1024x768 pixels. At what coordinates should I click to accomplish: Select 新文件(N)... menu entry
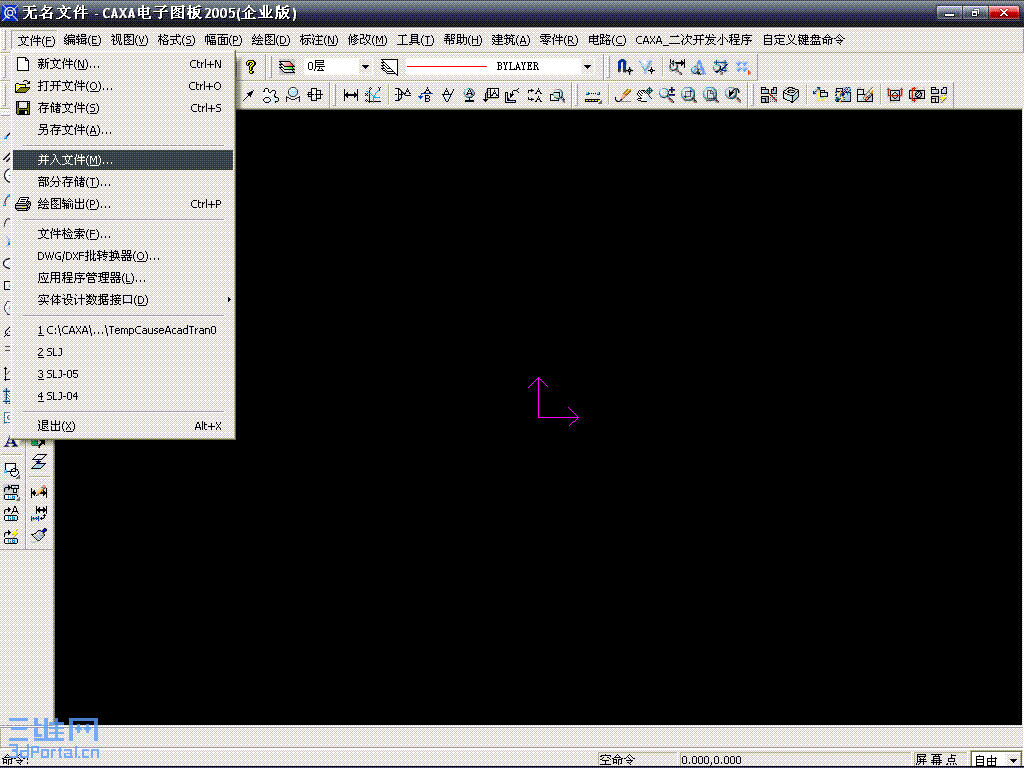[x=123, y=64]
